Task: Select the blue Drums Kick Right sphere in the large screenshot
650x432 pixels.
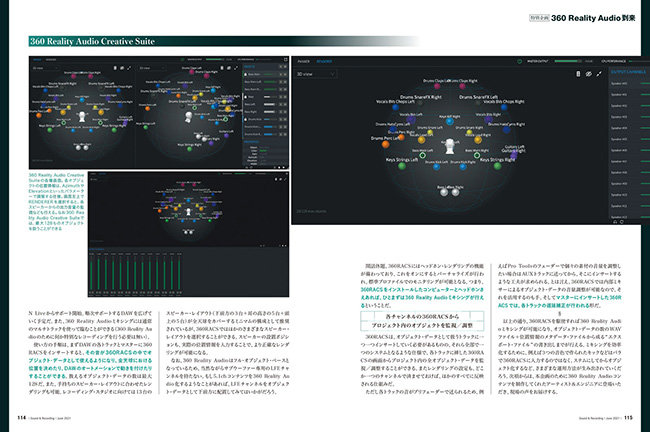Action: 463,167
